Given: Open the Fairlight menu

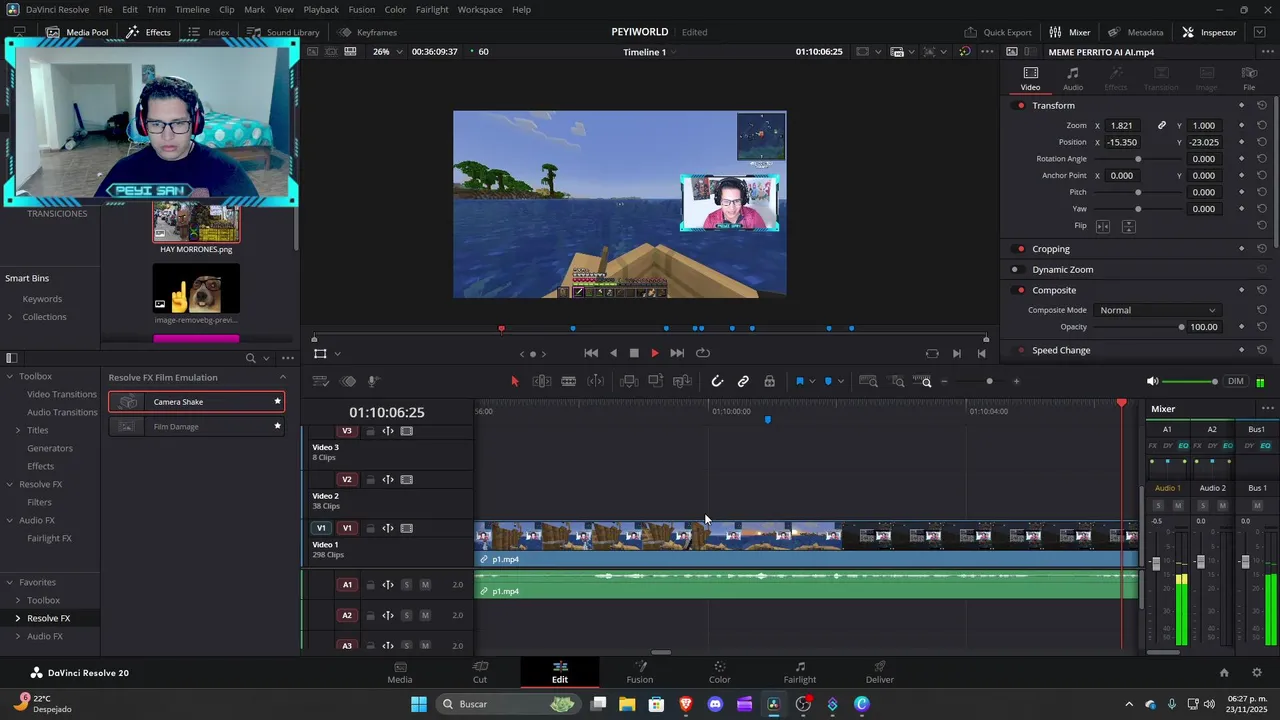Looking at the screenshot, I should click(432, 9).
